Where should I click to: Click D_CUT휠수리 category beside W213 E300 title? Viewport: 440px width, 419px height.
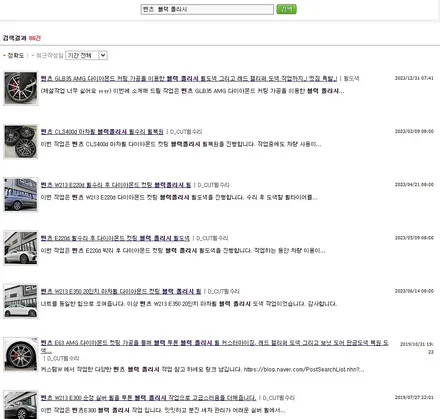(x=279, y=398)
